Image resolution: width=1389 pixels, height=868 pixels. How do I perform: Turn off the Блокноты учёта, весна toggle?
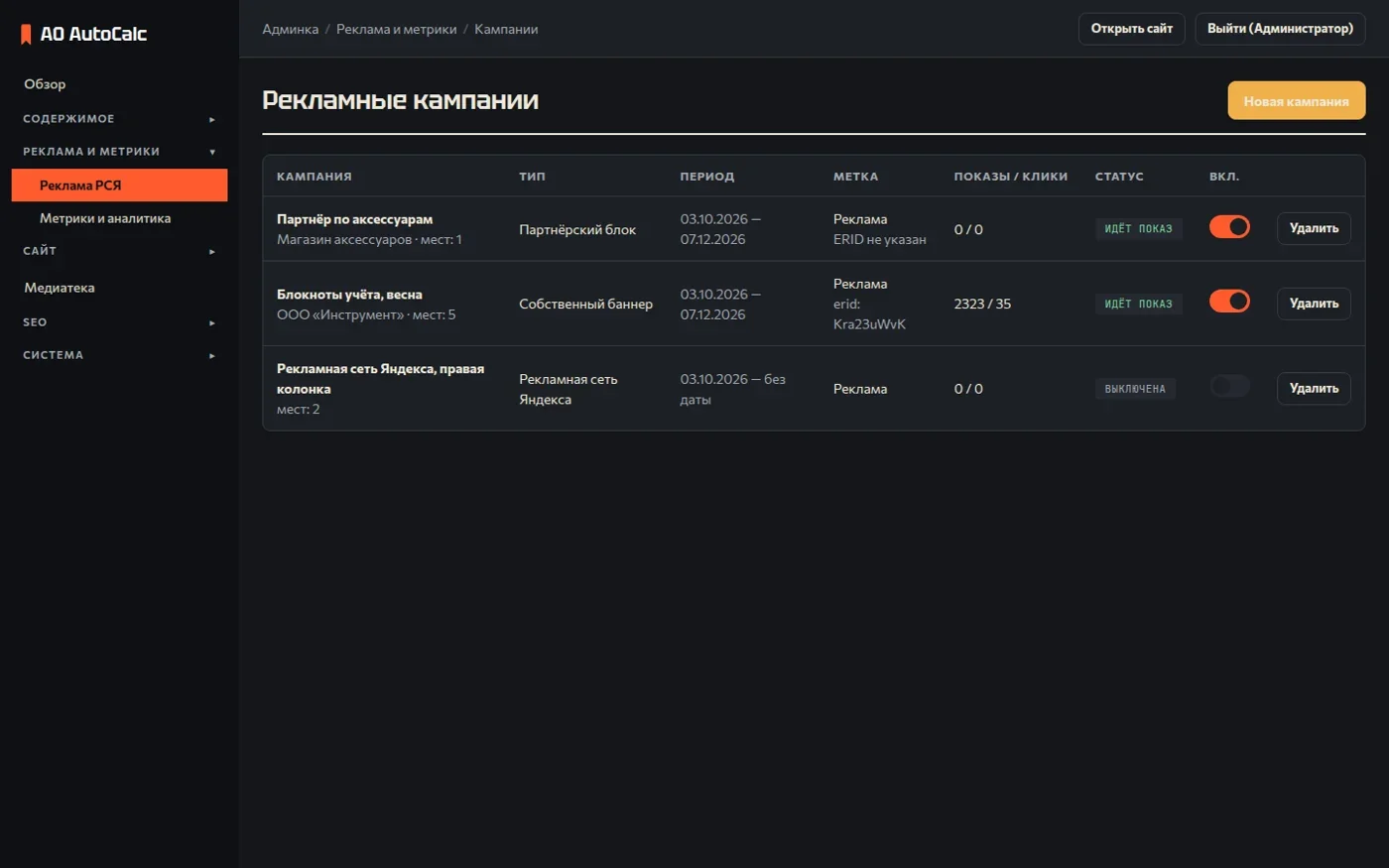[x=1229, y=302]
